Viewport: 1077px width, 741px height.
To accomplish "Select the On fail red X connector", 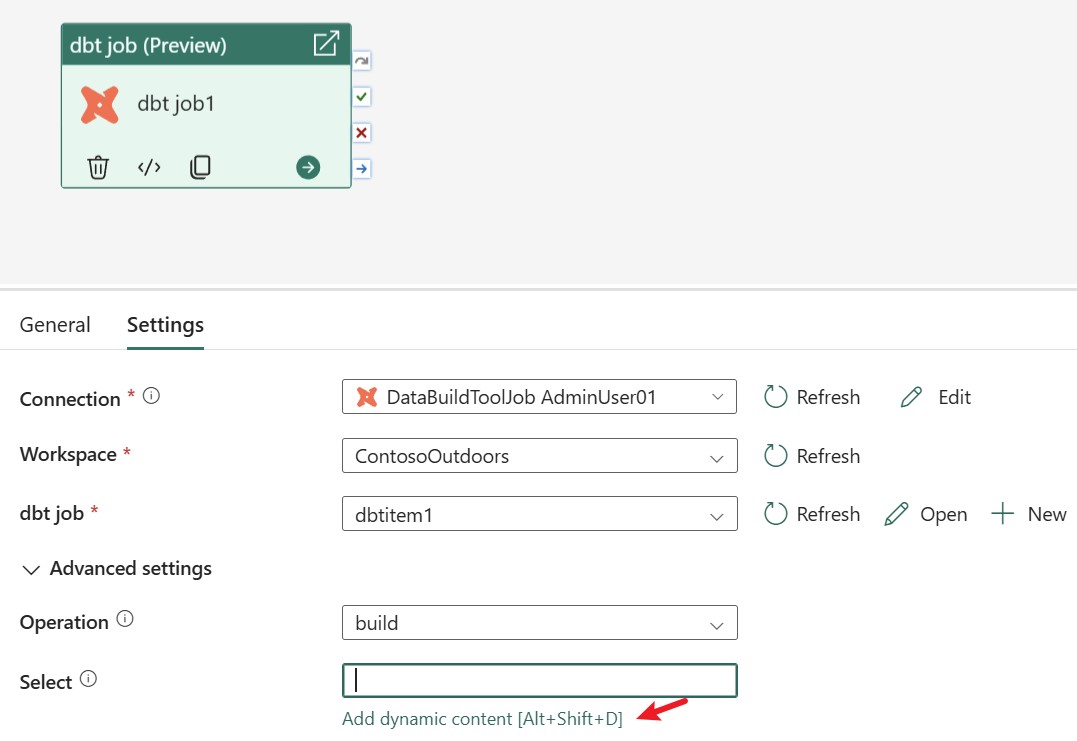I will (362, 133).
